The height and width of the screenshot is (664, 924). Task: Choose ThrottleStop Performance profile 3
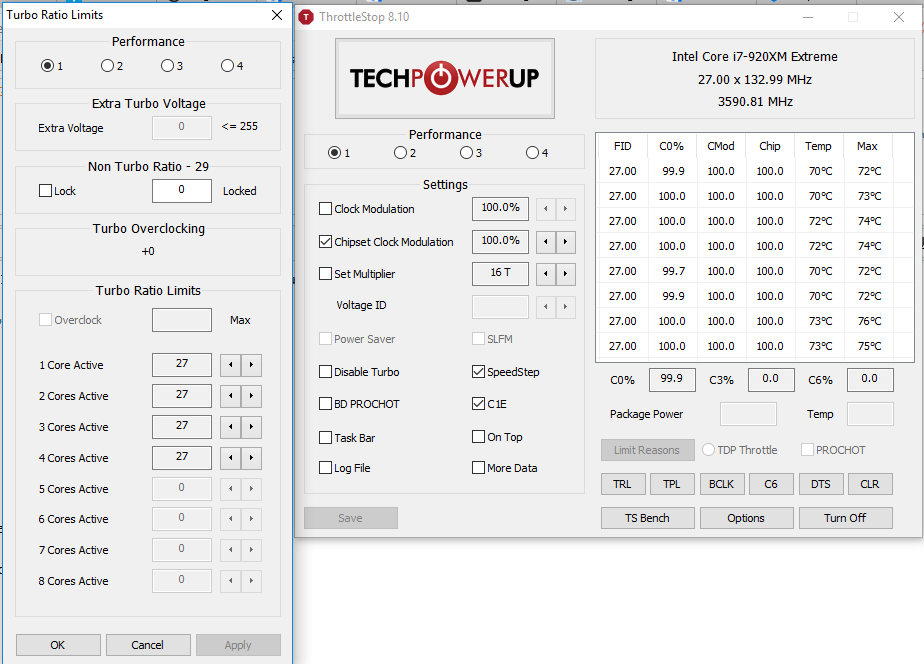(466, 153)
